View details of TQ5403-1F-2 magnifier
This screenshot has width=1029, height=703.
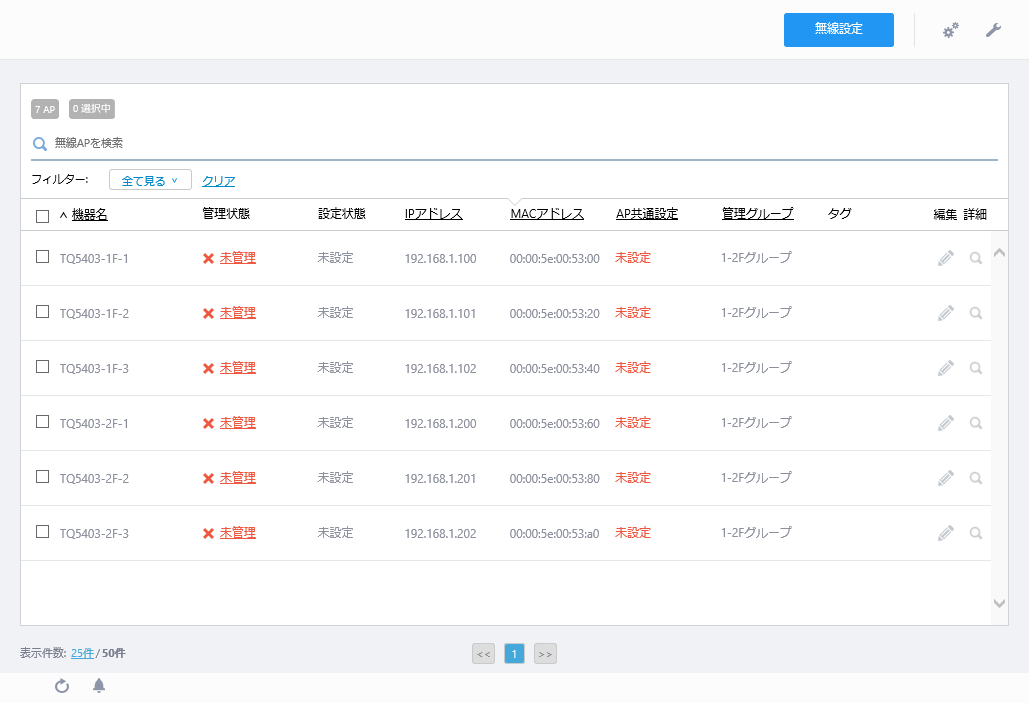[x=976, y=313]
